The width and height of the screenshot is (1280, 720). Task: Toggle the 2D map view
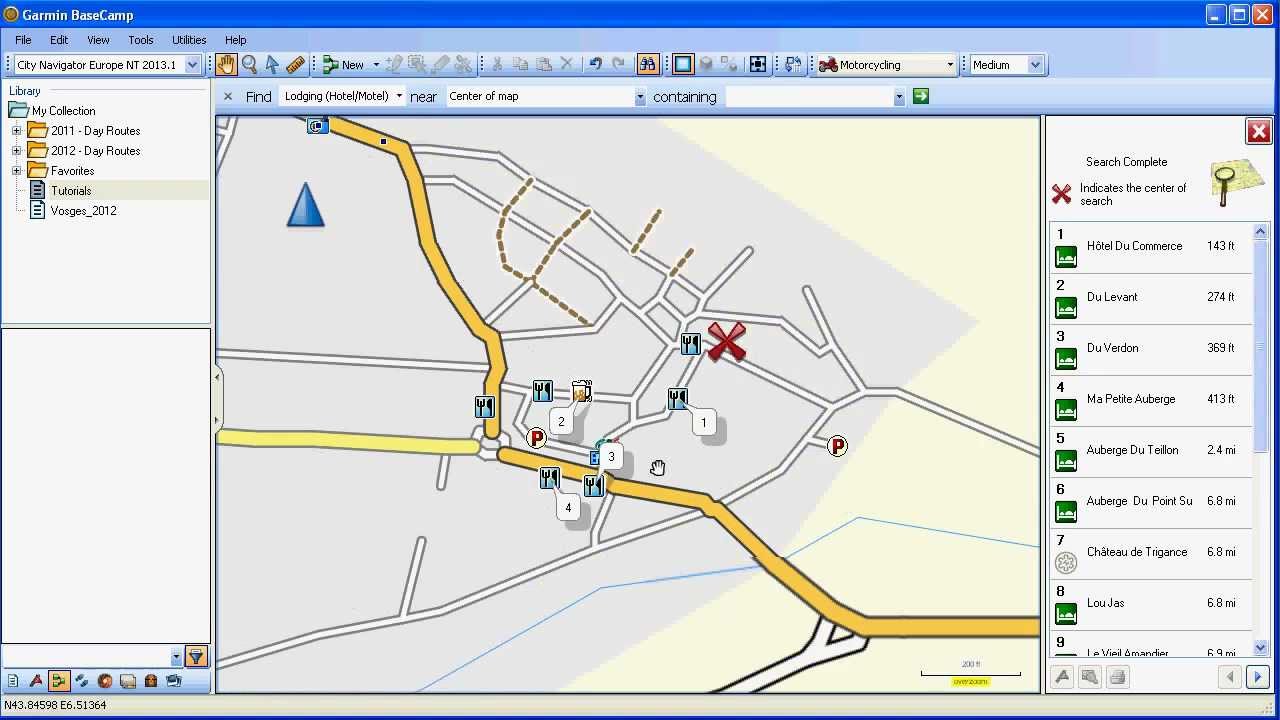pos(683,65)
